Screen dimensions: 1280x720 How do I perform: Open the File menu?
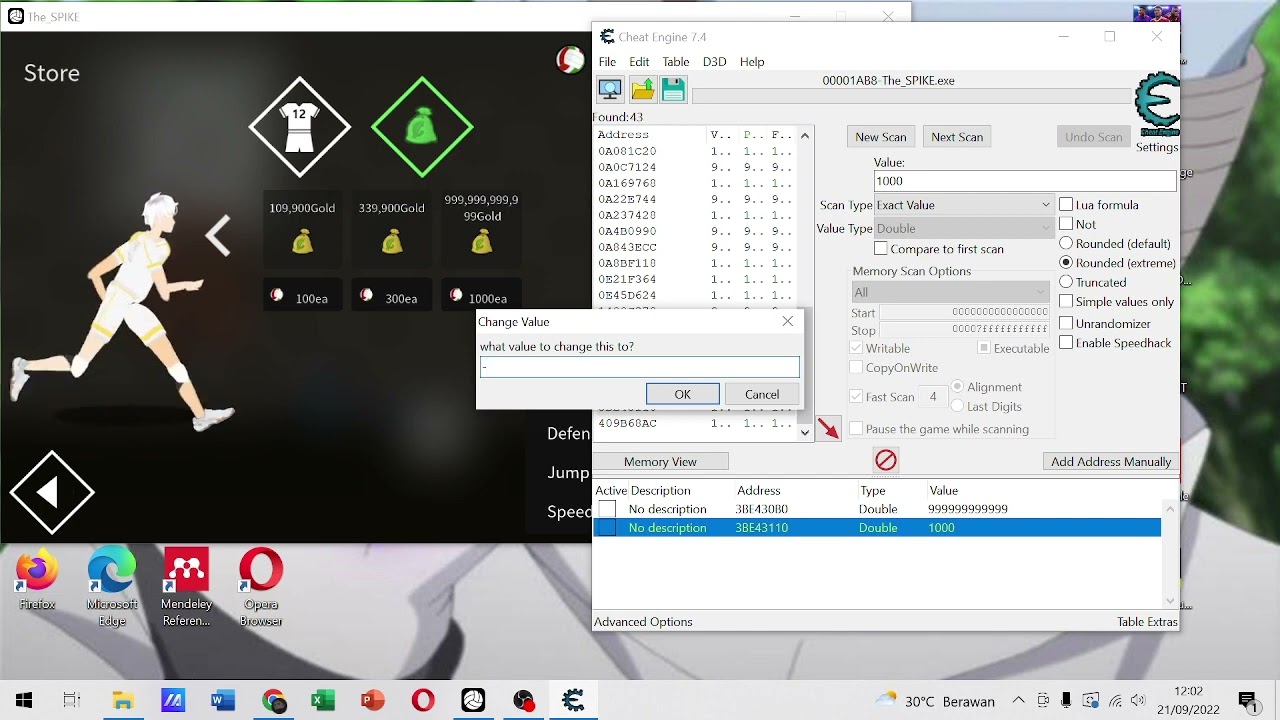(607, 62)
